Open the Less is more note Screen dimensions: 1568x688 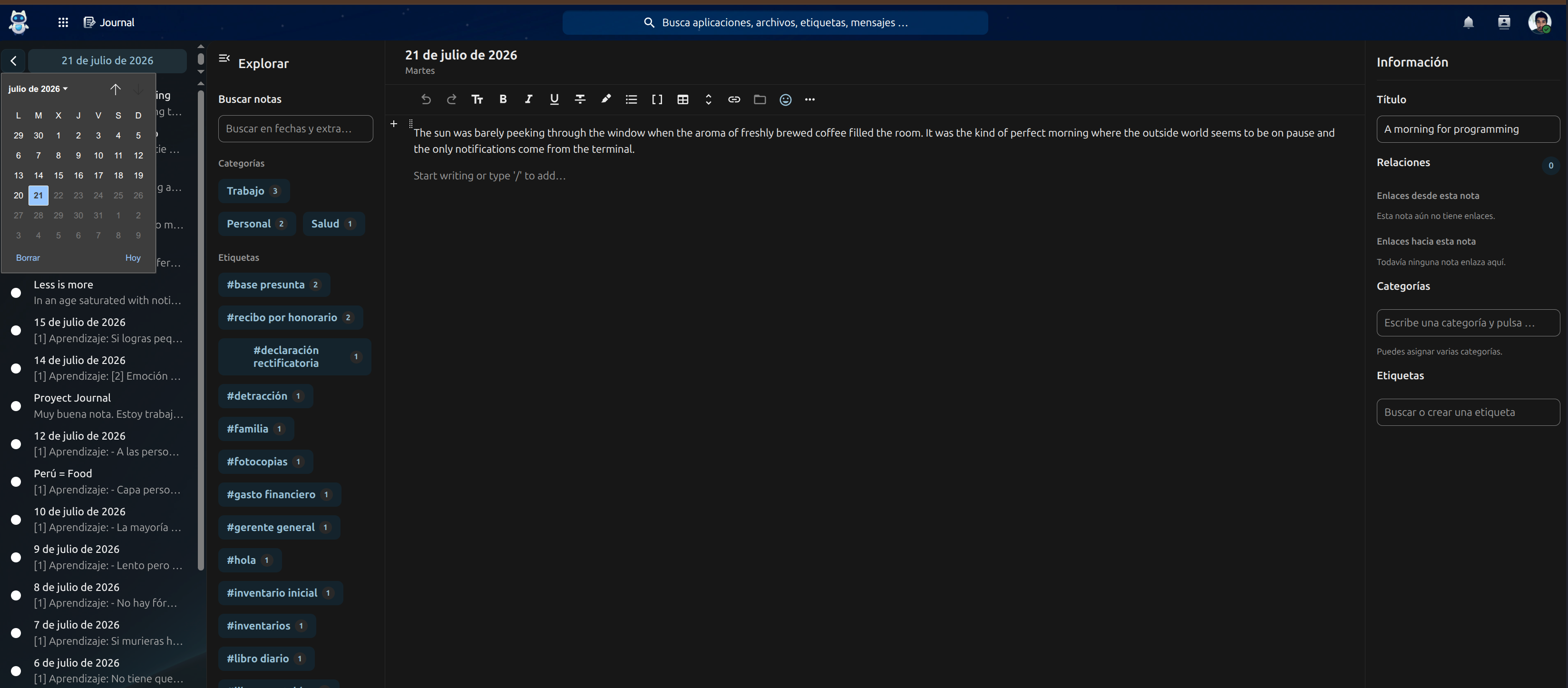(98, 292)
